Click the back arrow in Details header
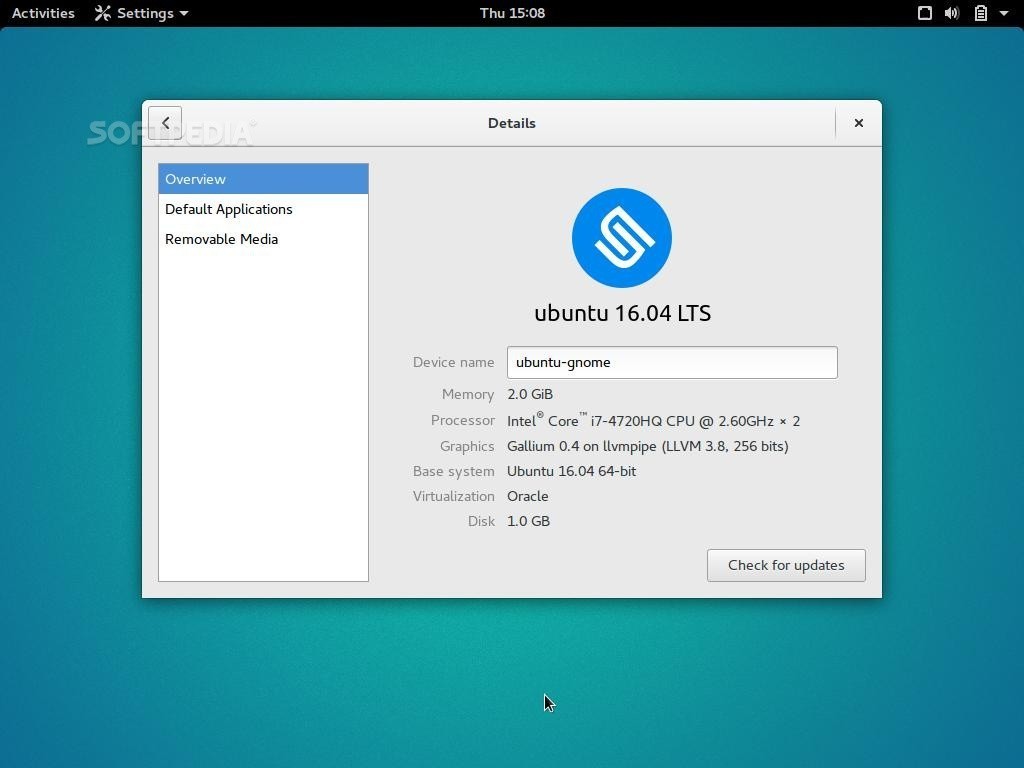This screenshot has width=1024, height=768. (165, 123)
